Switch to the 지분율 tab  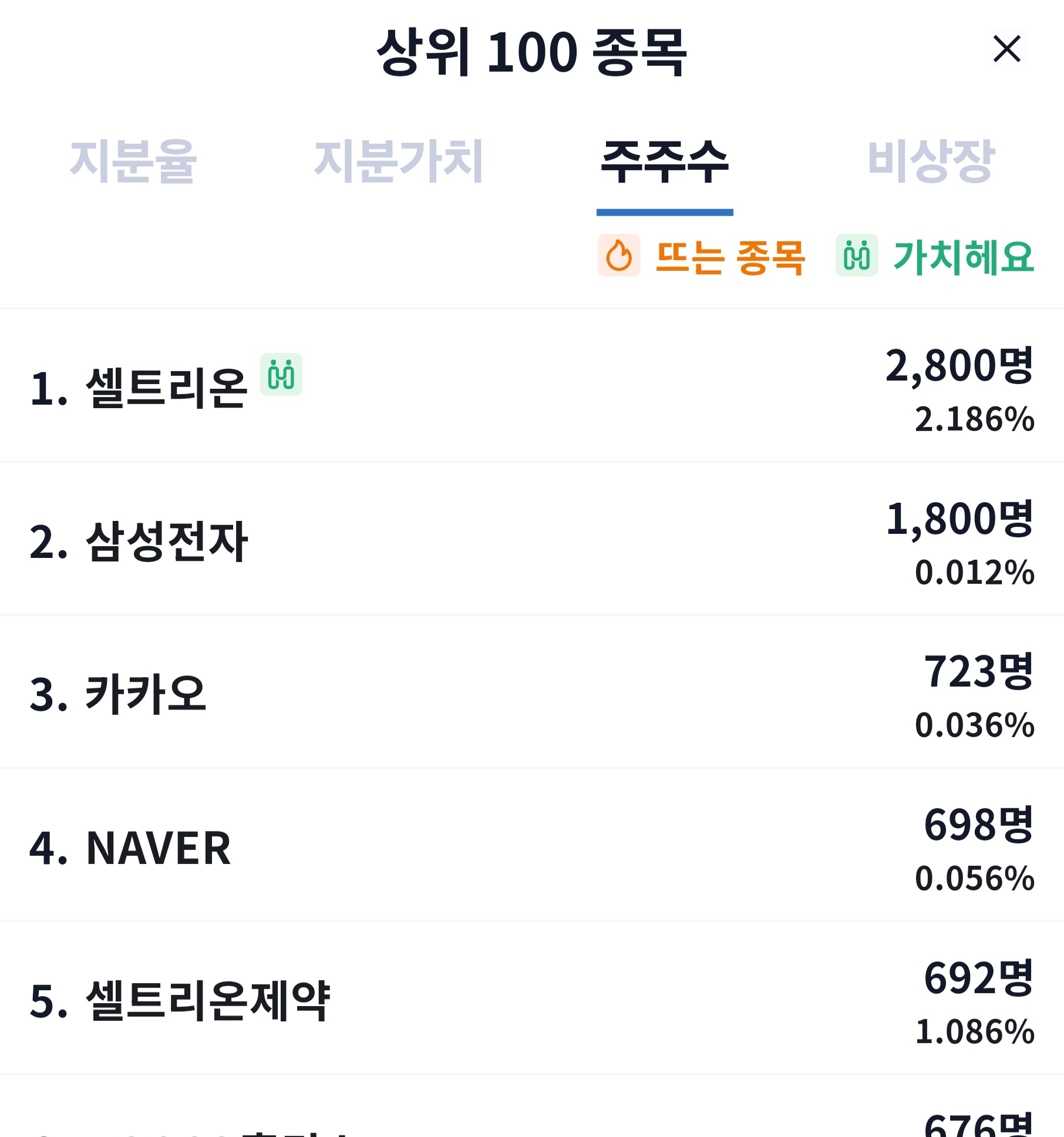(133, 161)
